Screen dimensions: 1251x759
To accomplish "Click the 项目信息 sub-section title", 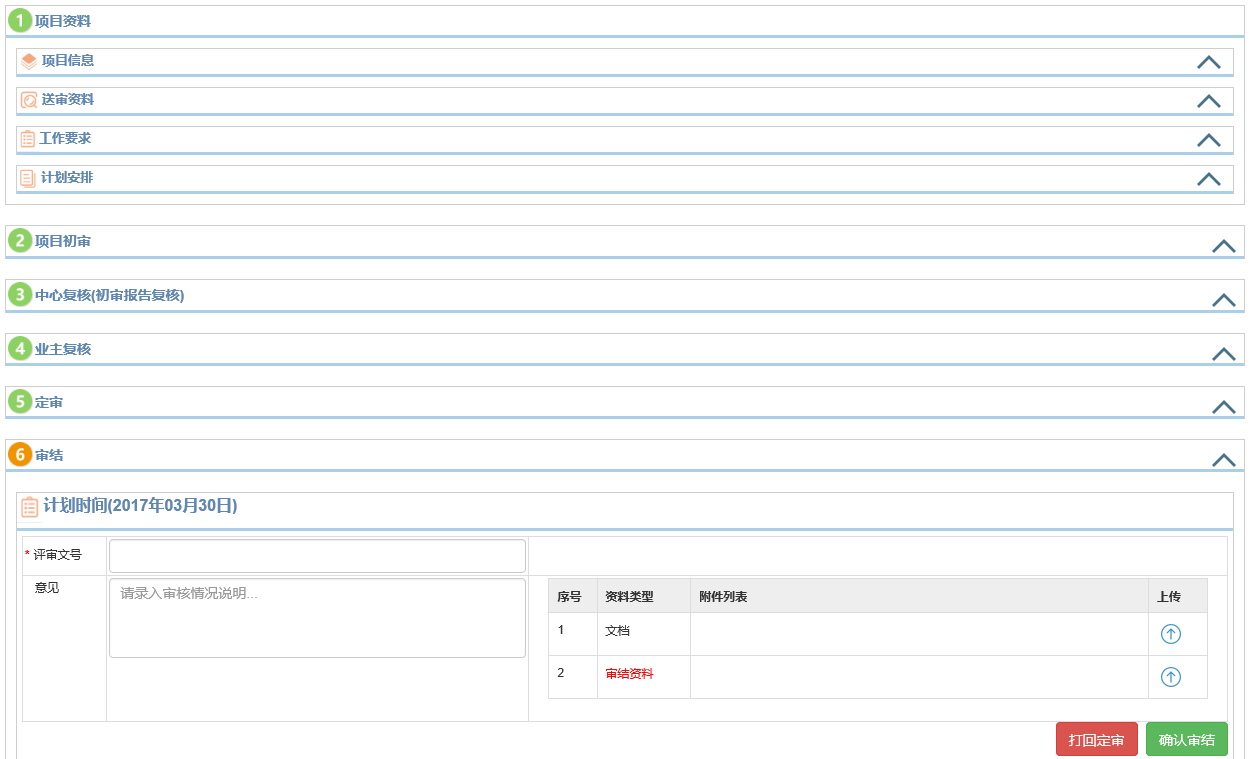I will pos(68,61).
